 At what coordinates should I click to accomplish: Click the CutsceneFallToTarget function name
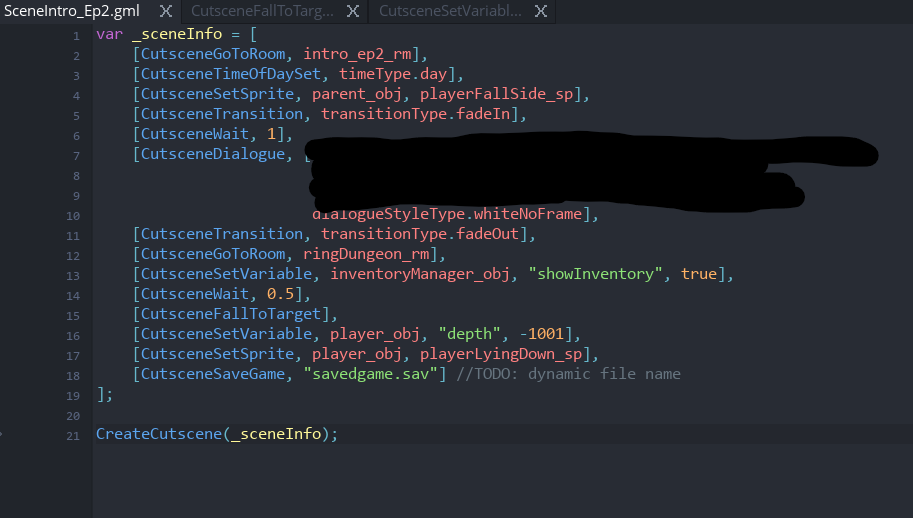point(231,314)
